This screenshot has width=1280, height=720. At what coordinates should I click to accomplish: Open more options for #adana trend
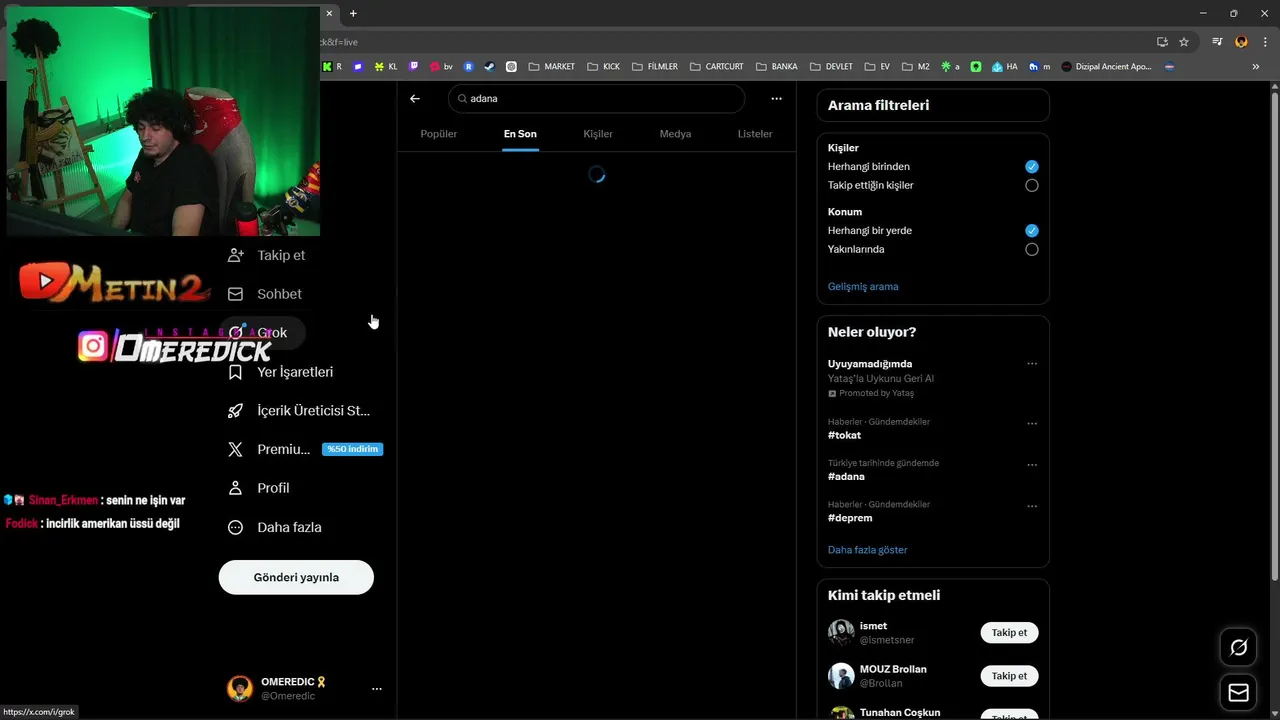click(1032, 465)
